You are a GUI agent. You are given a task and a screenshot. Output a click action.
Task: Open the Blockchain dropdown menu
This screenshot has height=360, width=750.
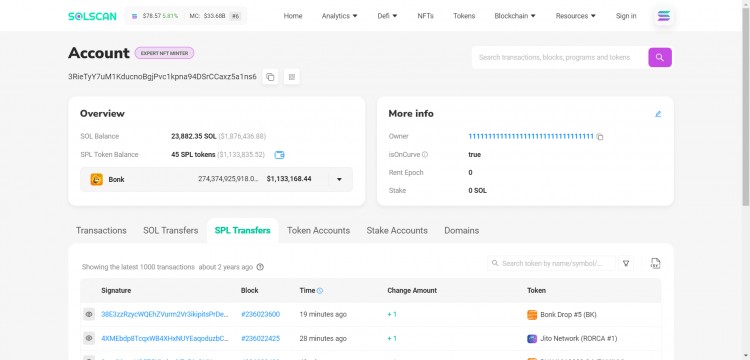[x=515, y=16]
